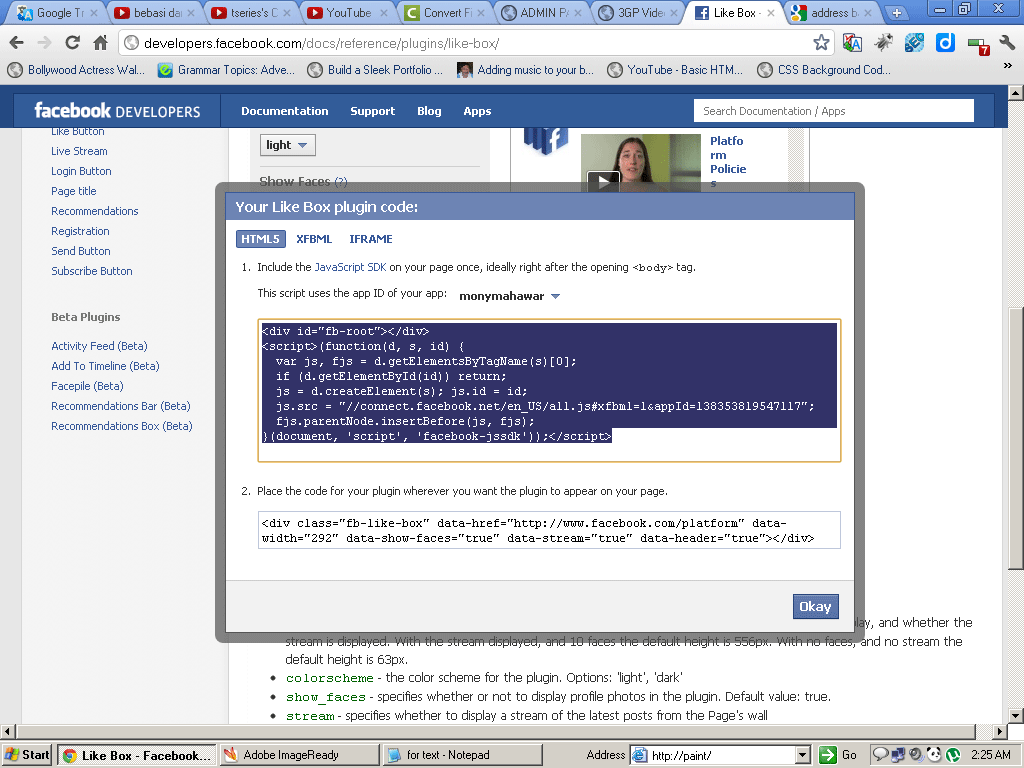1024x768 pixels.
Task: Open Add To Timeline (Beta) link
Action: pyautogui.click(x=105, y=366)
